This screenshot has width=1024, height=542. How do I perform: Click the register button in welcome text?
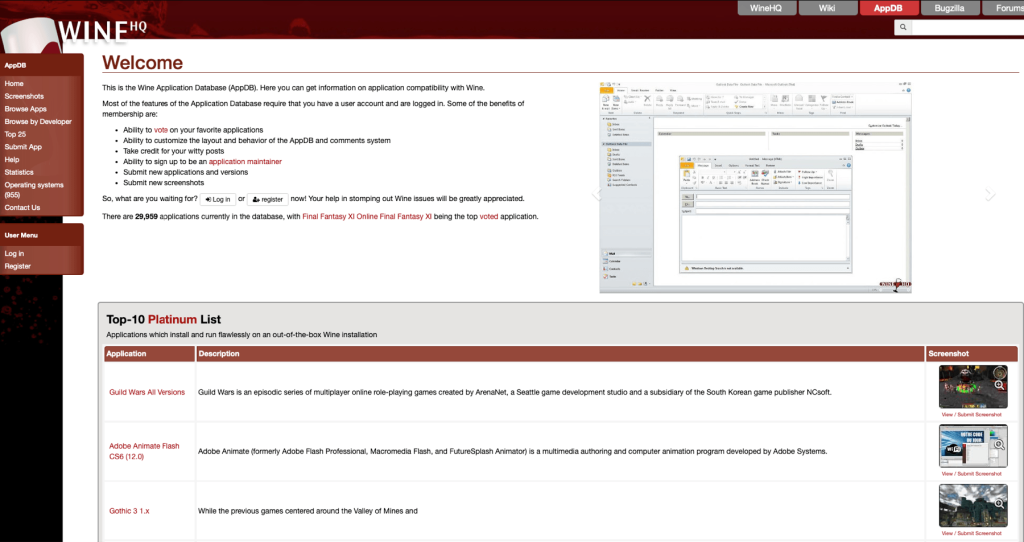pyautogui.click(x=268, y=199)
